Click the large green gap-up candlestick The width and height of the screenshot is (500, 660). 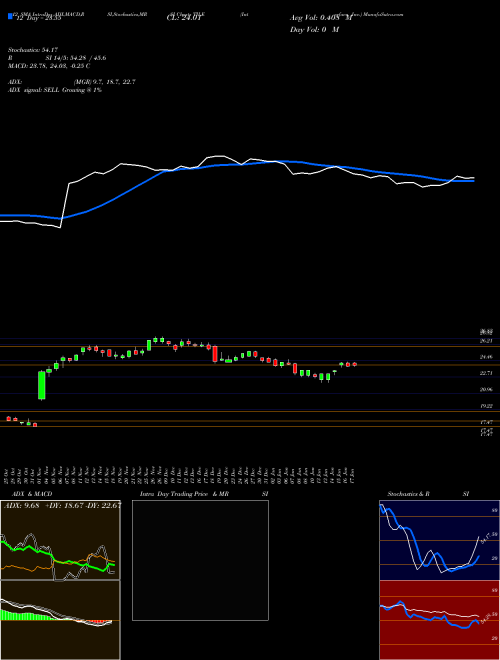(x=42, y=385)
